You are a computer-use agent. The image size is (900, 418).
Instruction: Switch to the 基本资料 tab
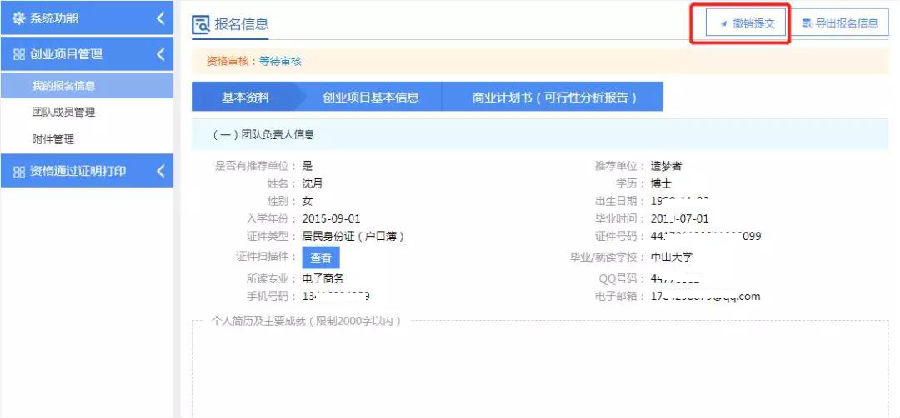[x=237, y=98]
